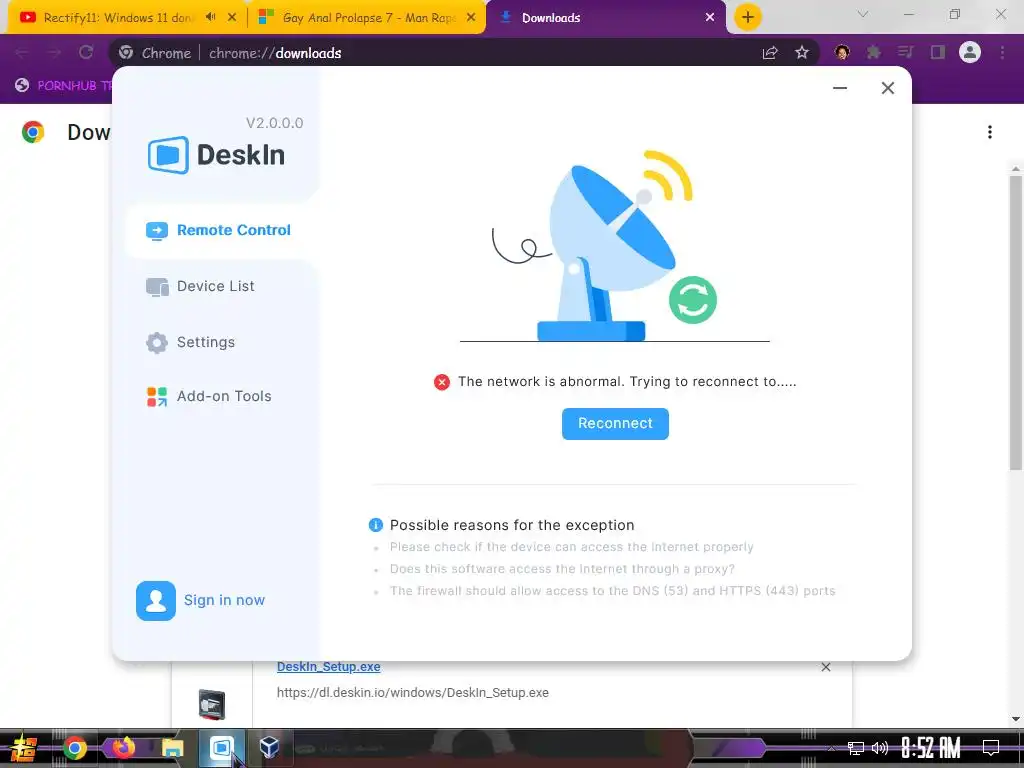Click the Device List monitor icon
Image resolution: width=1024 pixels, height=768 pixels.
pos(157,287)
